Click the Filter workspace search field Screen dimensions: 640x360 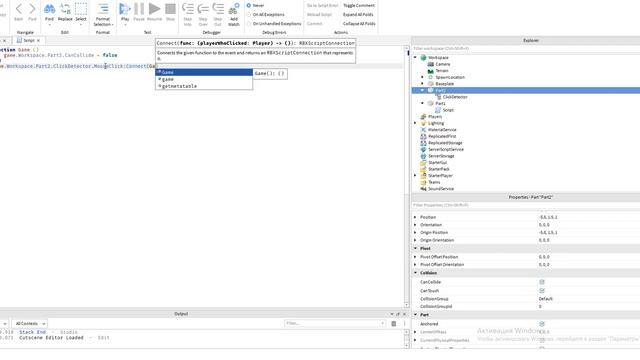[x=525, y=49]
